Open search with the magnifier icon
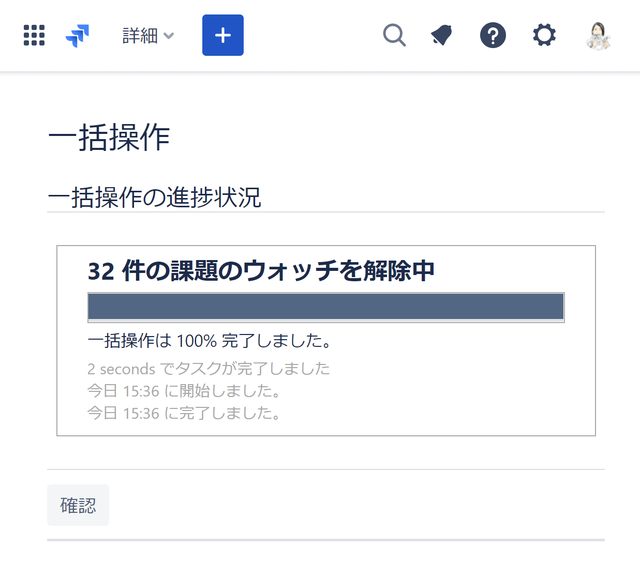640x563 pixels. point(394,35)
